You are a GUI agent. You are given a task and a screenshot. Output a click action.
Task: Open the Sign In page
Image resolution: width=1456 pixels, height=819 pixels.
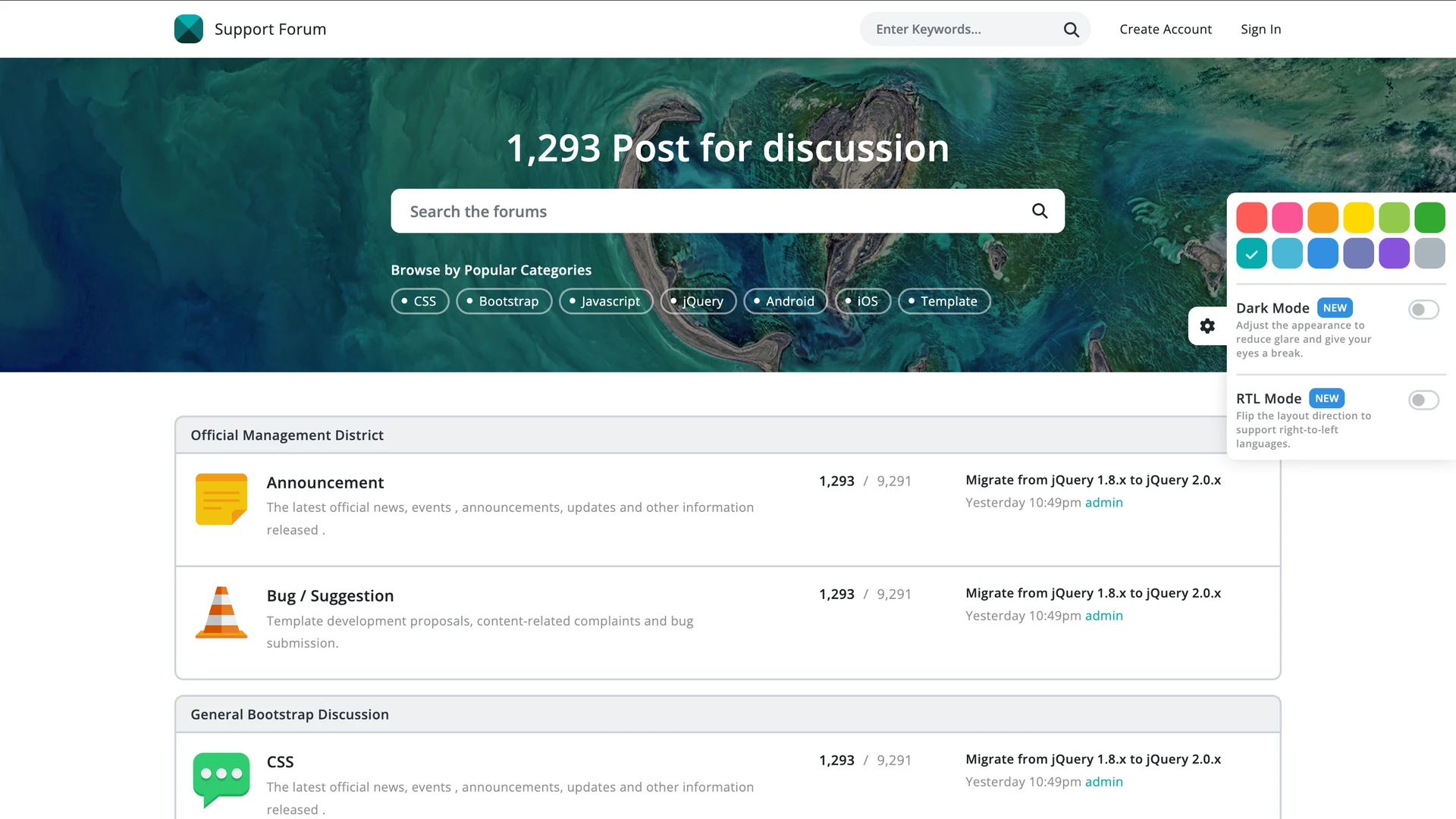pyautogui.click(x=1260, y=29)
